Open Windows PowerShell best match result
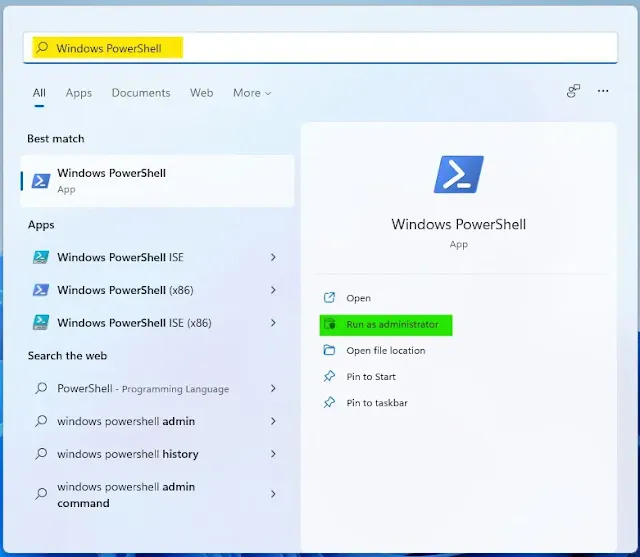 pyautogui.click(x=157, y=181)
